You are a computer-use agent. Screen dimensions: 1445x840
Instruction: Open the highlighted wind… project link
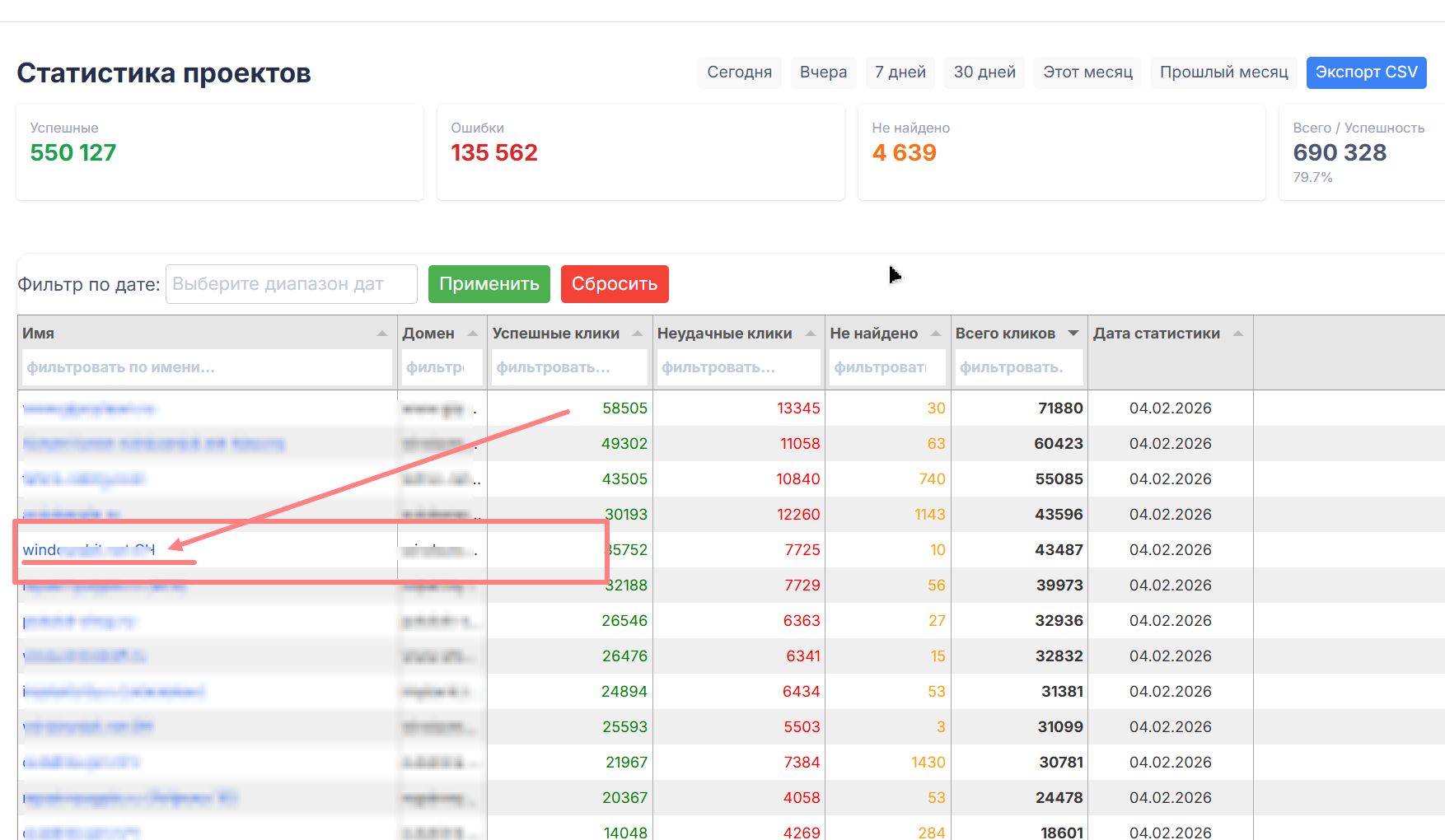pos(88,550)
